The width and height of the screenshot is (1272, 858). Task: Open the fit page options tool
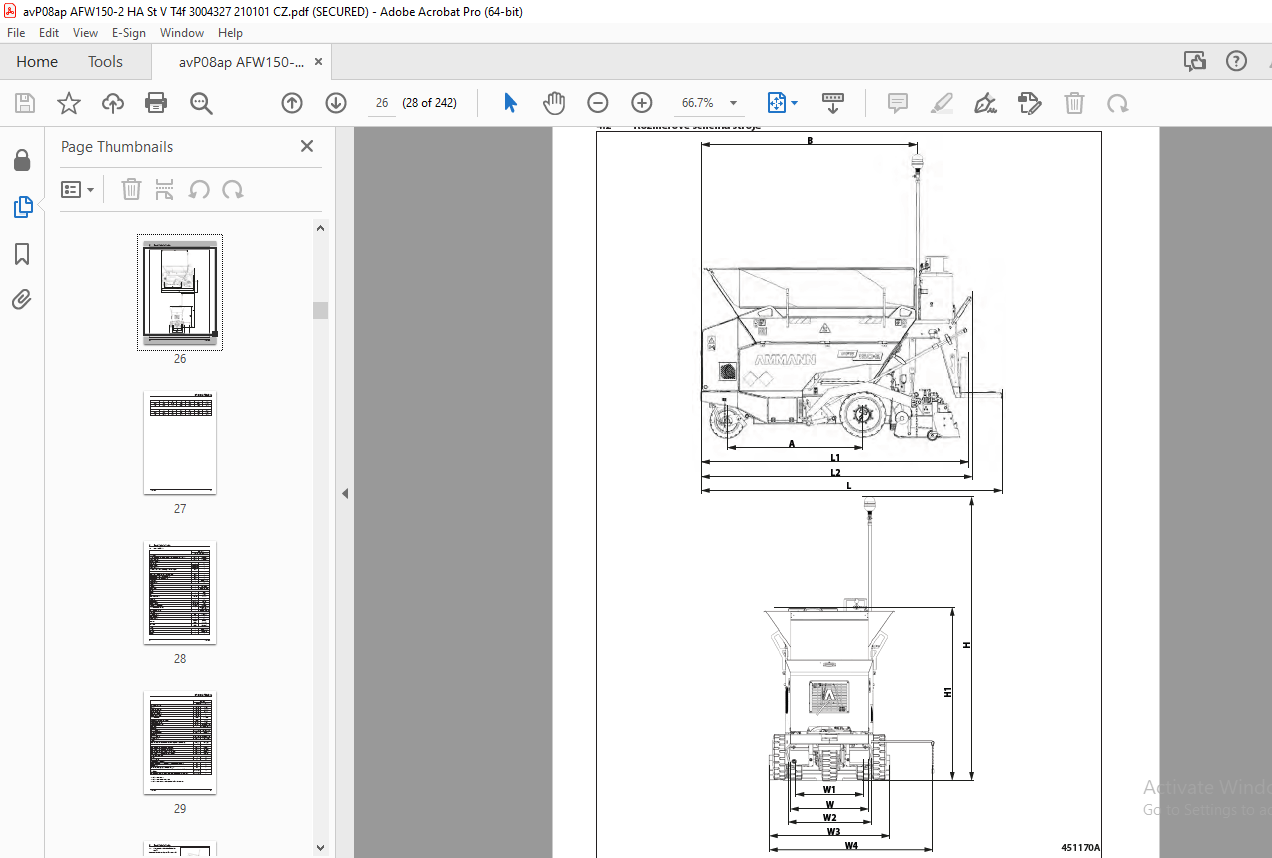coord(782,103)
